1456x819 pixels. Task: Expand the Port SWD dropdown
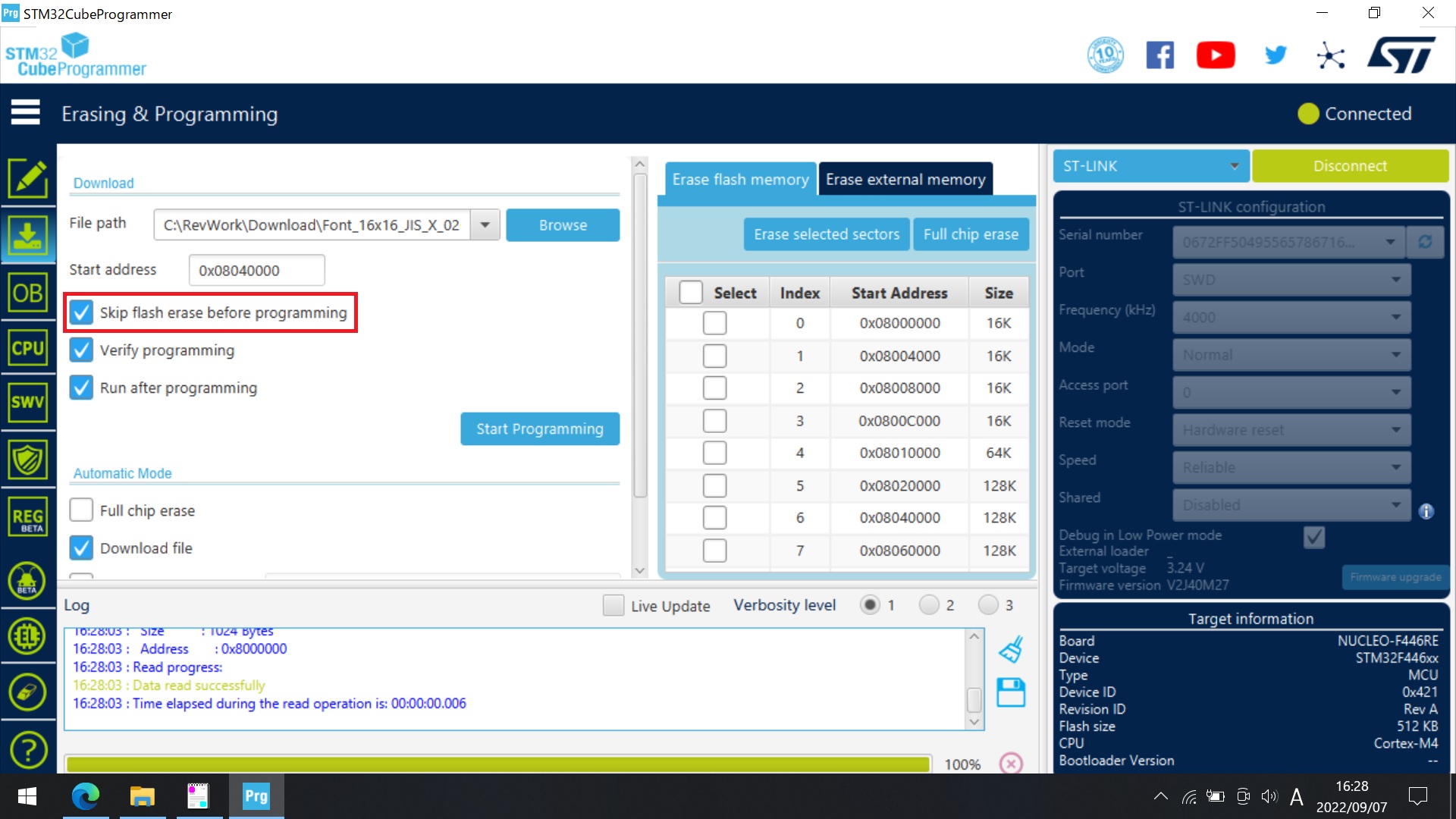pos(1396,280)
